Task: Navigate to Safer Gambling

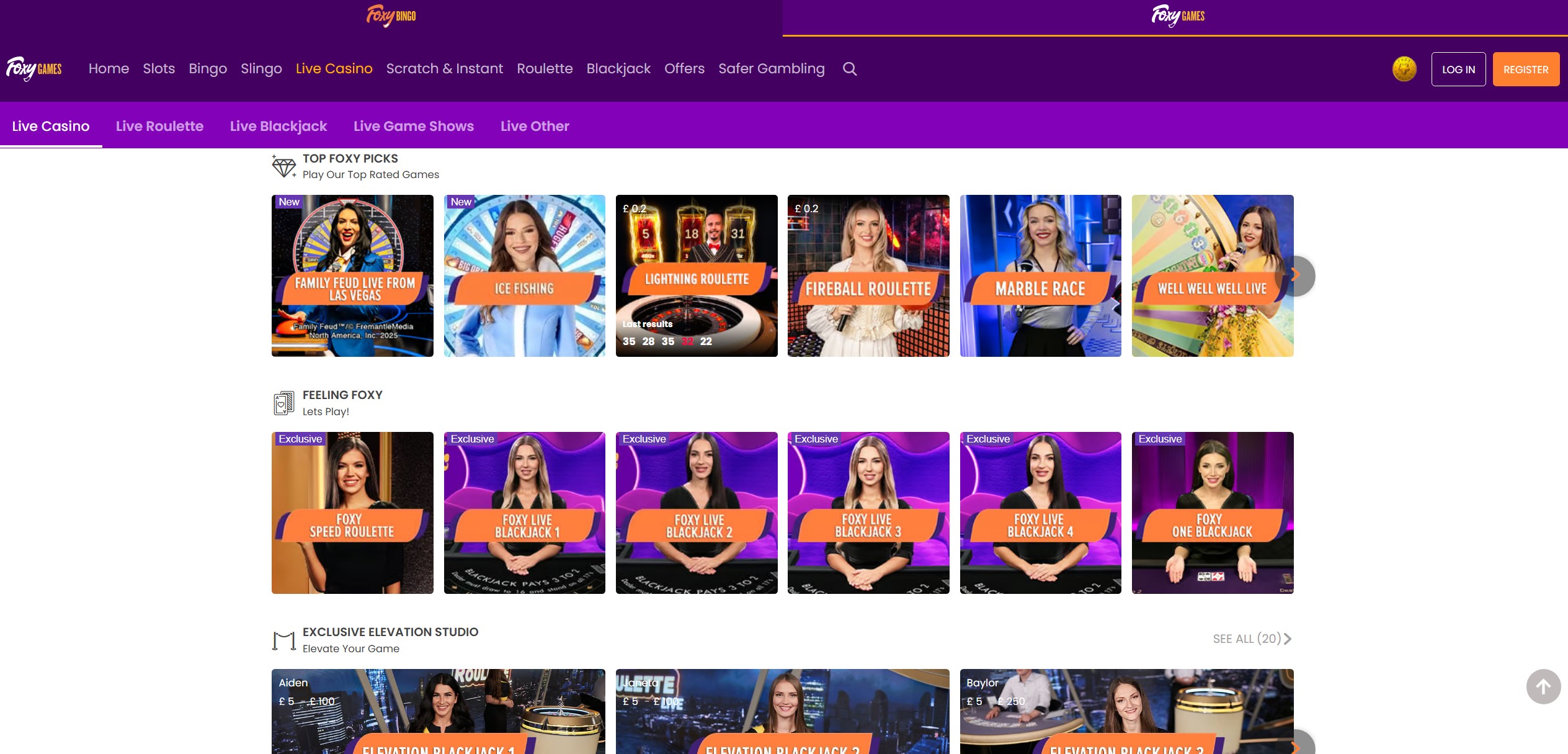Action: click(771, 69)
